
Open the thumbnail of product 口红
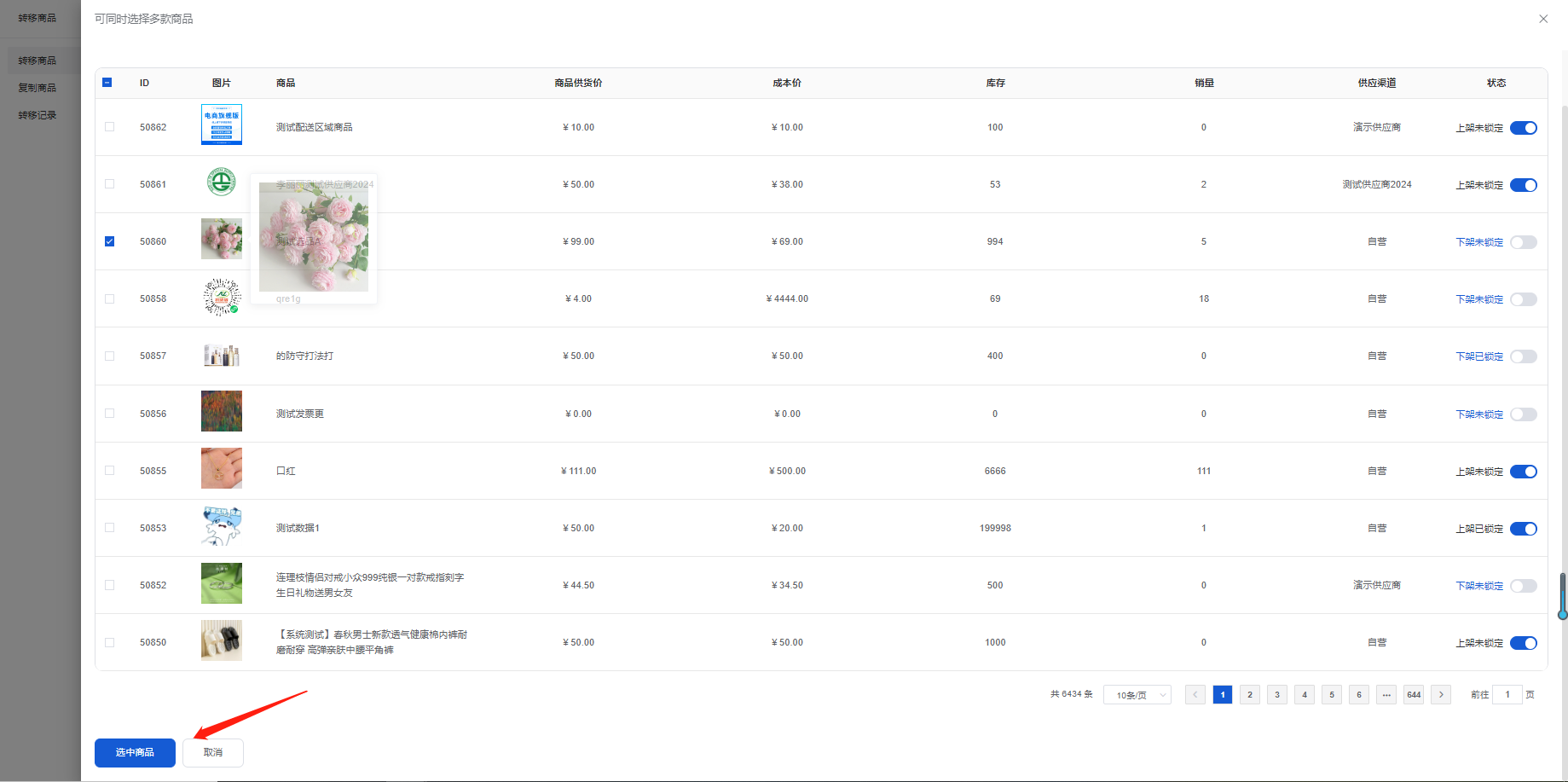tap(222, 468)
